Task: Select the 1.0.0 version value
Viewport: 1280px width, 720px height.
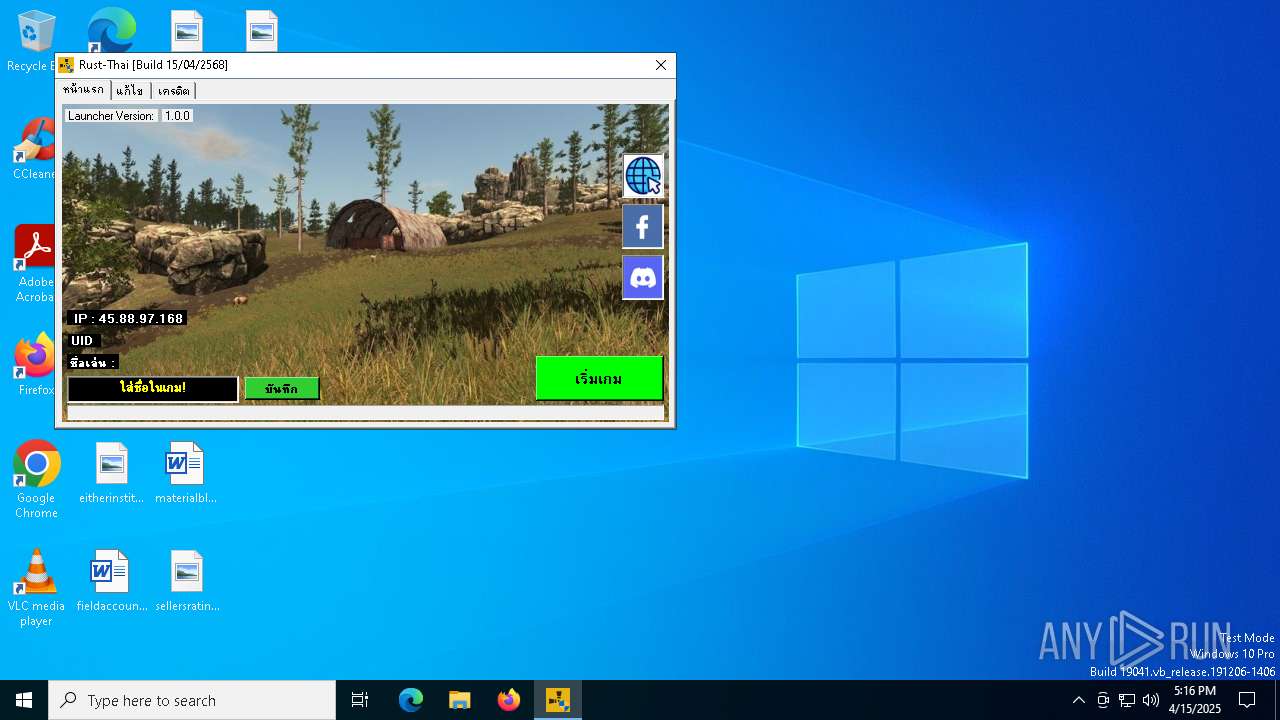Action: tap(177, 116)
